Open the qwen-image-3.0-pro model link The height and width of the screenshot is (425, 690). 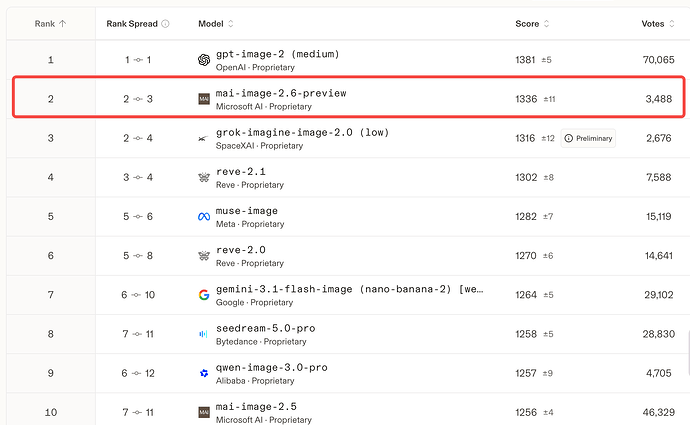pyautogui.click(x=272, y=367)
